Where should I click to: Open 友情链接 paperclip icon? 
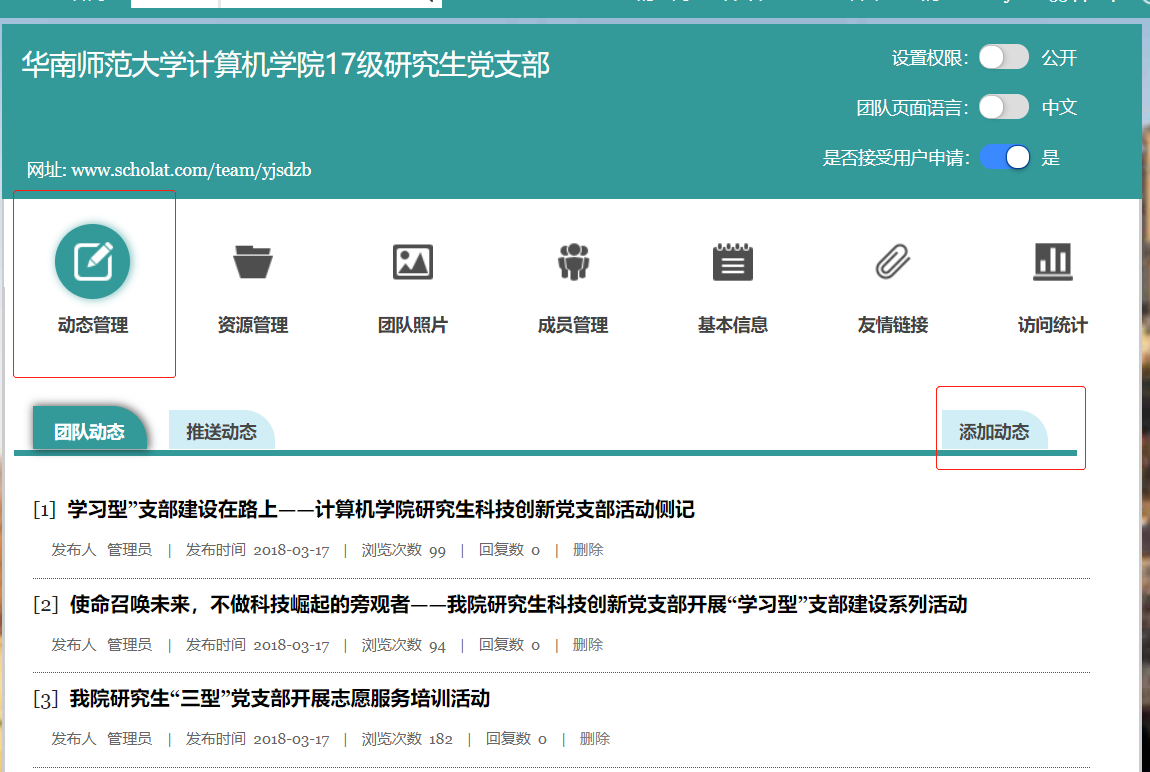(x=893, y=262)
